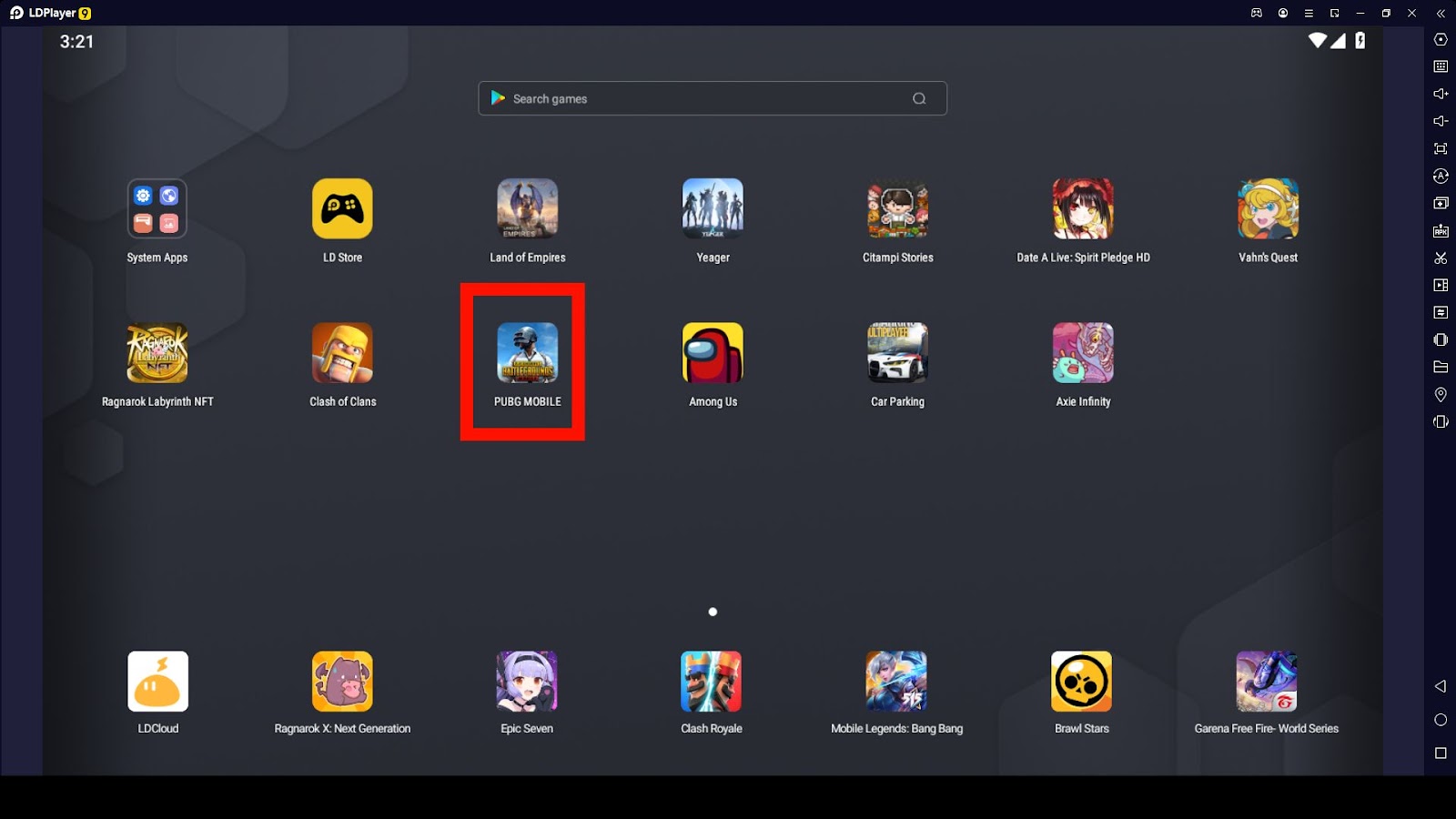This screenshot has height=819, width=1456.
Task: Open the video recorder sidebar icon
Action: point(1441,285)
